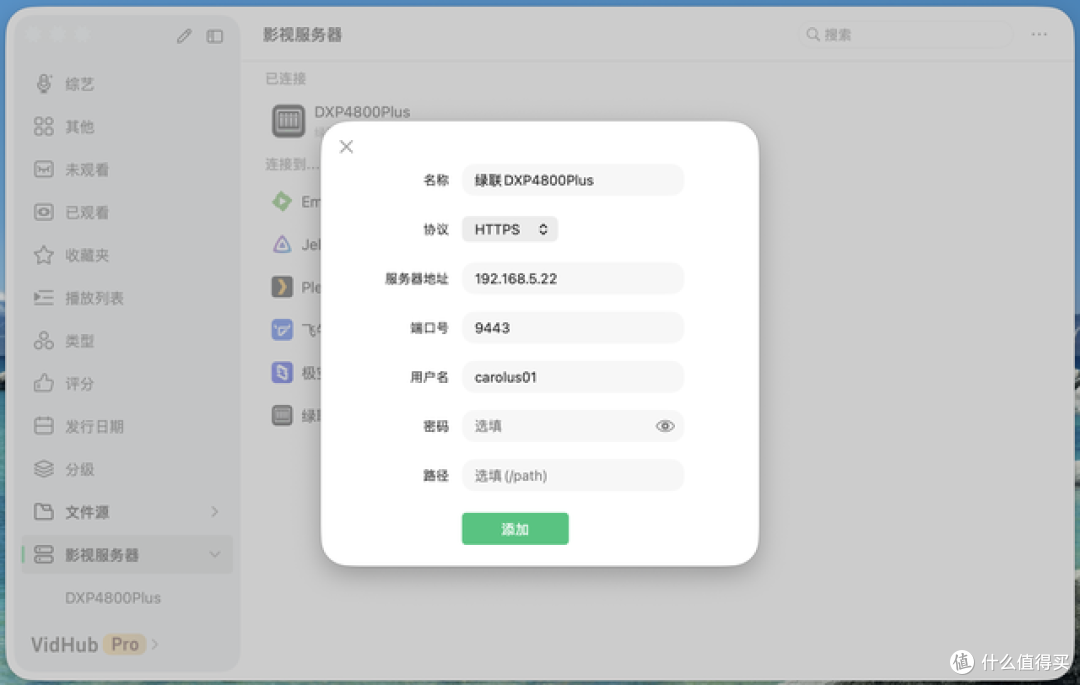The width and height of the screenshot is (1080, 685).
Task: Open the VidHub Pro upgrade link
Action: [95, 644]
